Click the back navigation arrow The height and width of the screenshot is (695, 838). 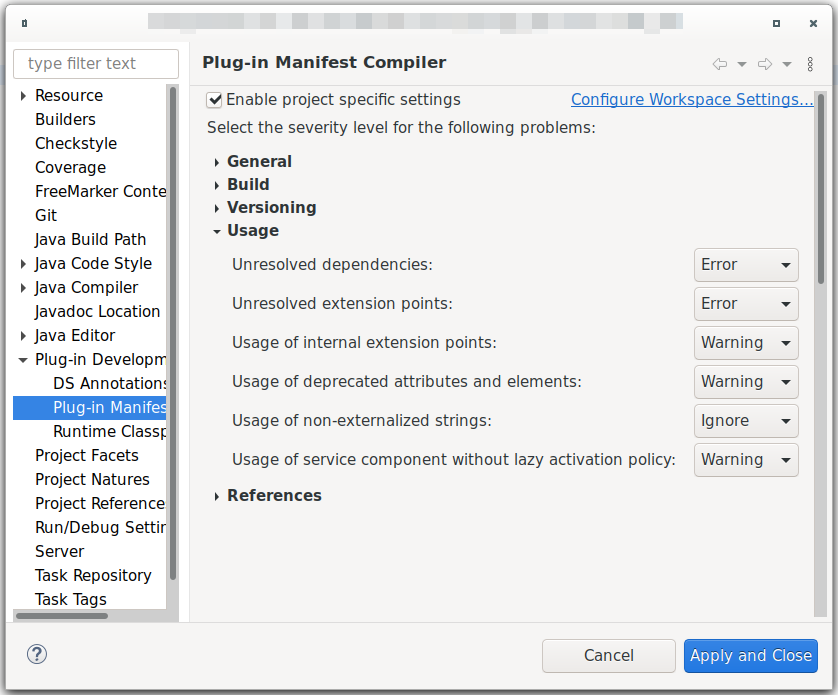(x=719, y=63)
